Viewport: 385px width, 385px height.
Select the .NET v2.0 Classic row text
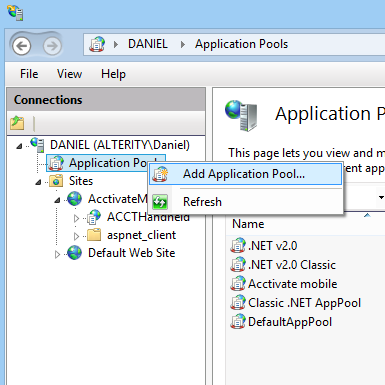[x=292, y=265]
